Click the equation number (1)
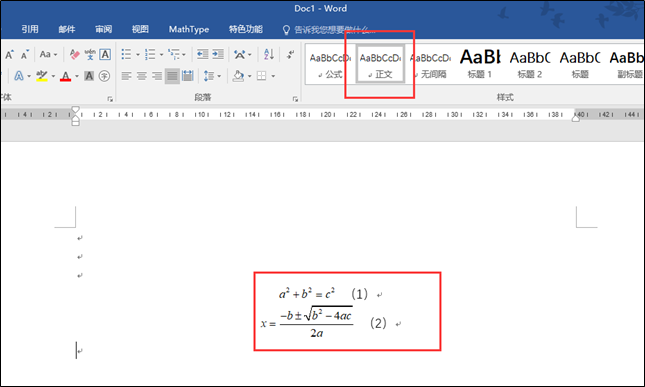This screenshot has height=387, width=645. point(360,294)
